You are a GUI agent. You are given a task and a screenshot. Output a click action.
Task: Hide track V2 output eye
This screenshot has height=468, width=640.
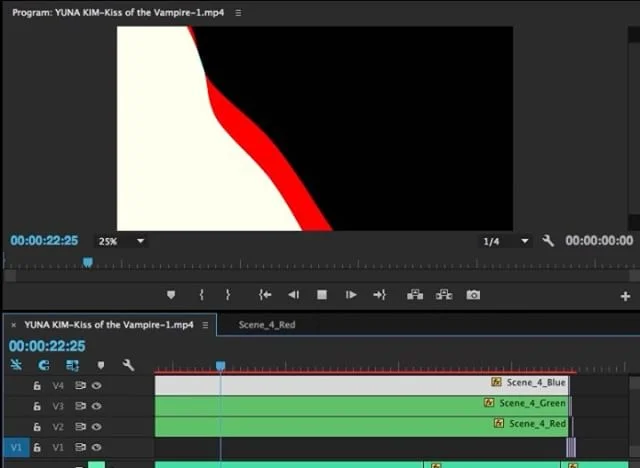tap(96, 426)
